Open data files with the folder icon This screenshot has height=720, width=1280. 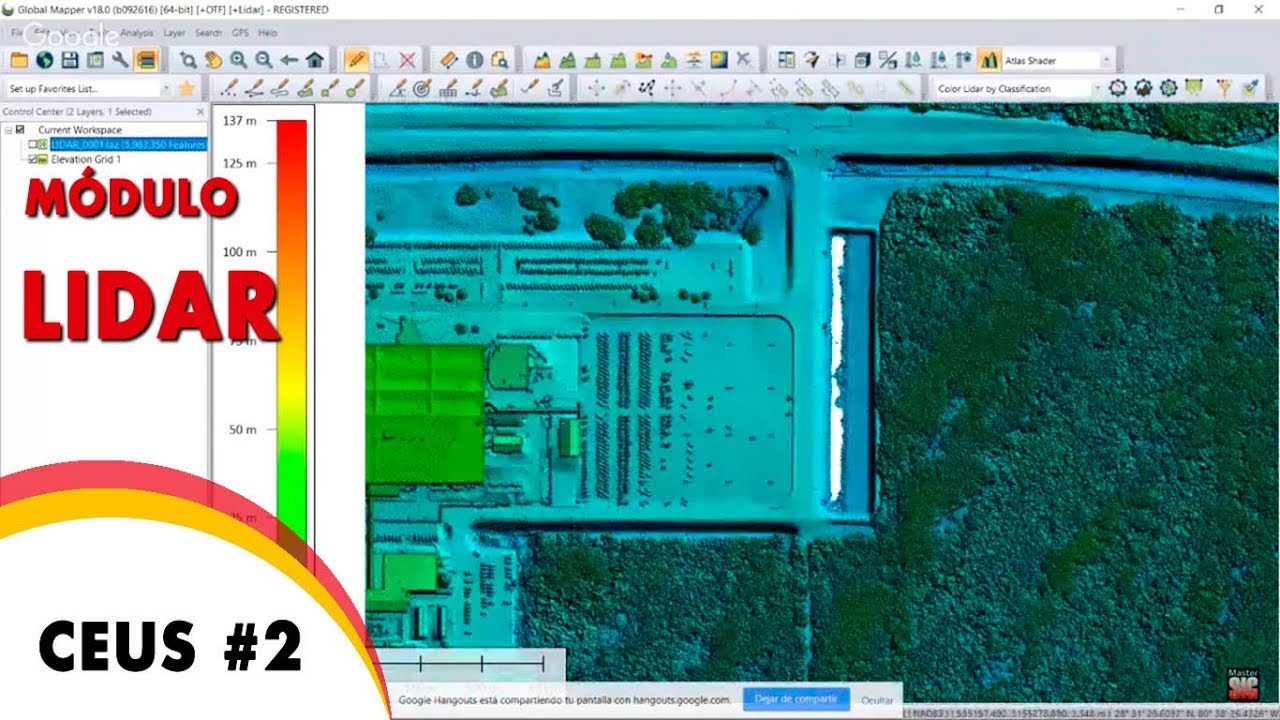click(x=18, y=60)
